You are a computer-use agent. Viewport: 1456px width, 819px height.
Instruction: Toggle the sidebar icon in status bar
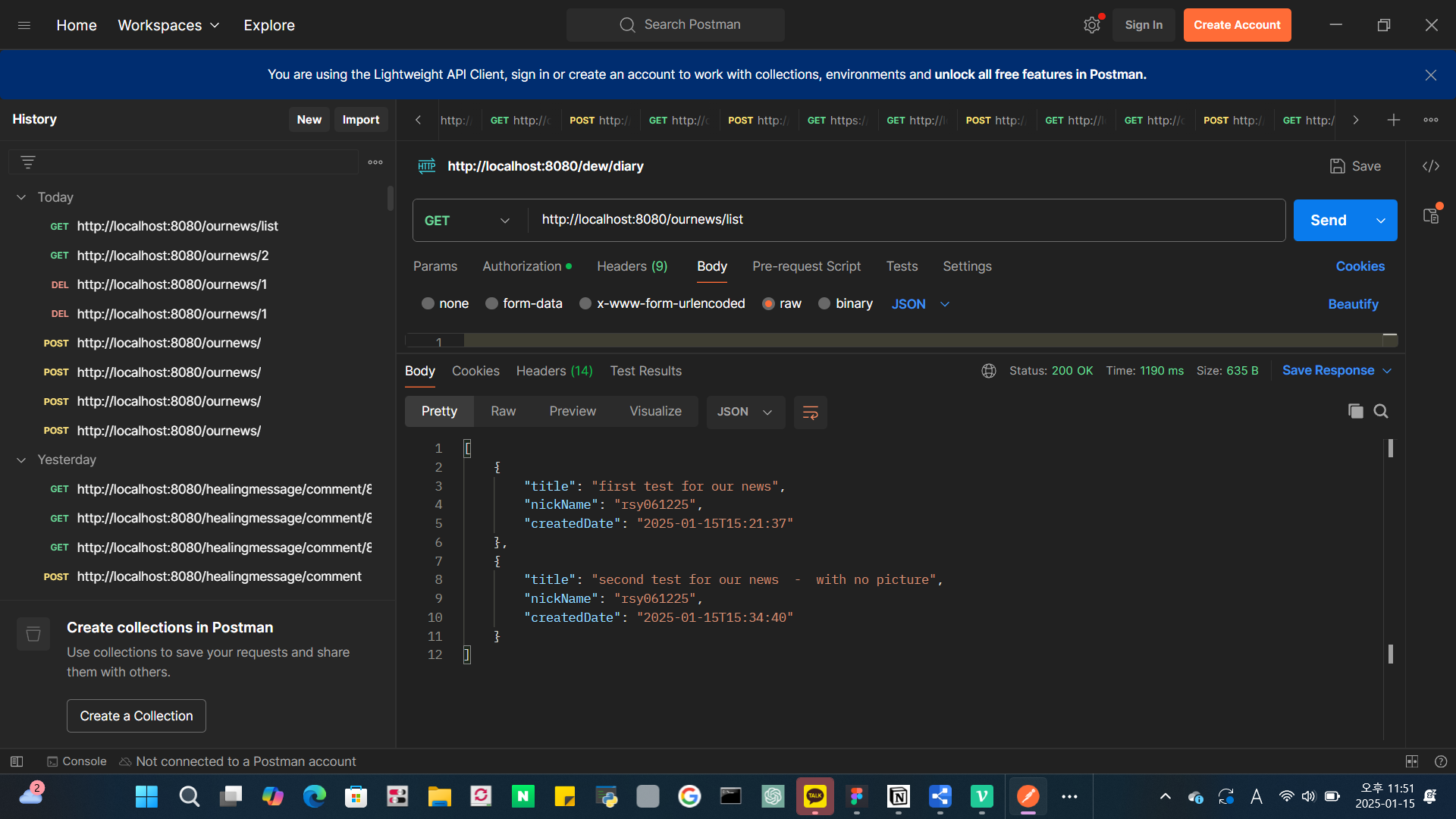[17, 761]
